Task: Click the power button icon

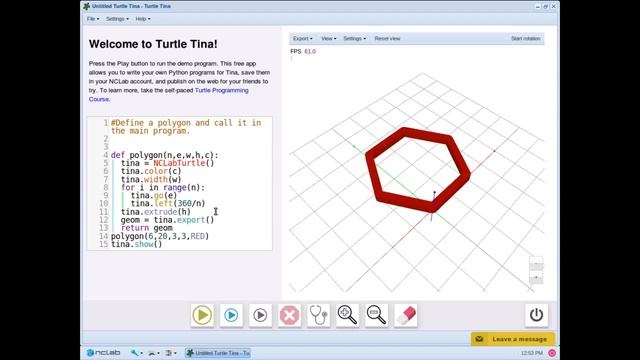Action: [536, 315]
